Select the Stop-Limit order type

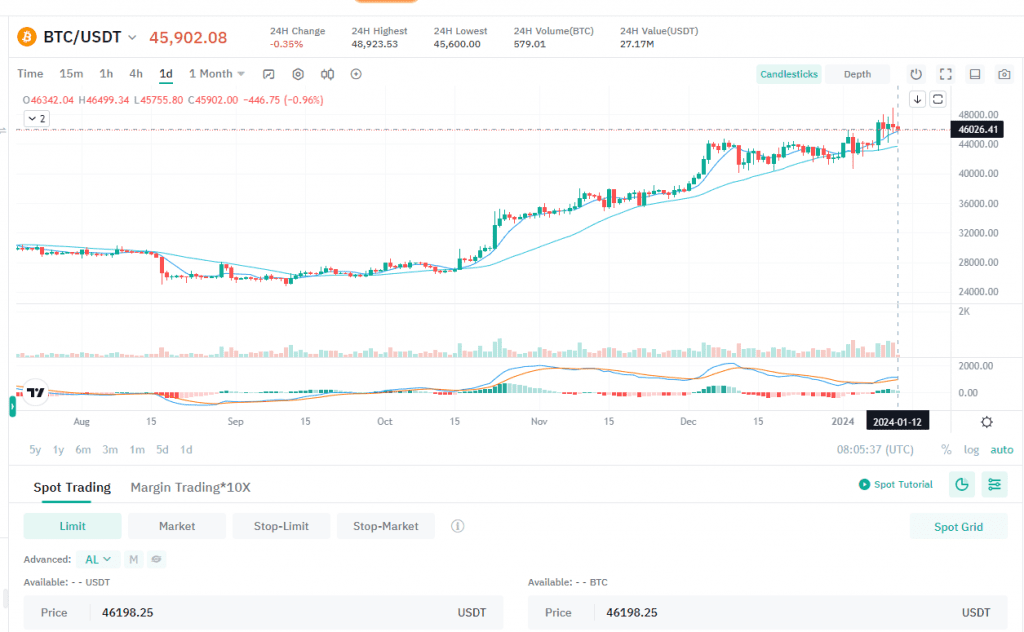coord(280,526)
